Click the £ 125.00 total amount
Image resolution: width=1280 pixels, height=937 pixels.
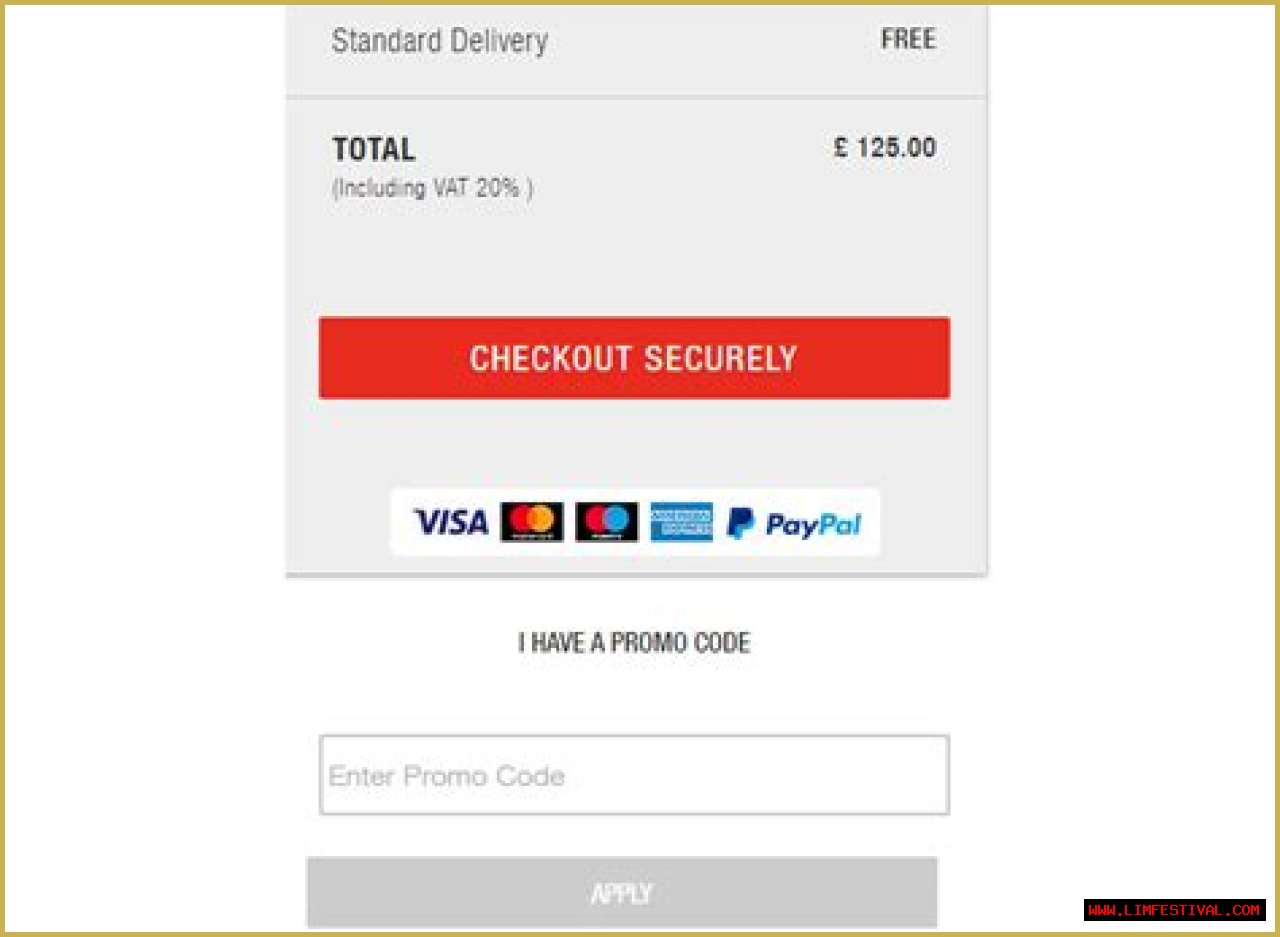pyautogui.click(x=885, y=148)
